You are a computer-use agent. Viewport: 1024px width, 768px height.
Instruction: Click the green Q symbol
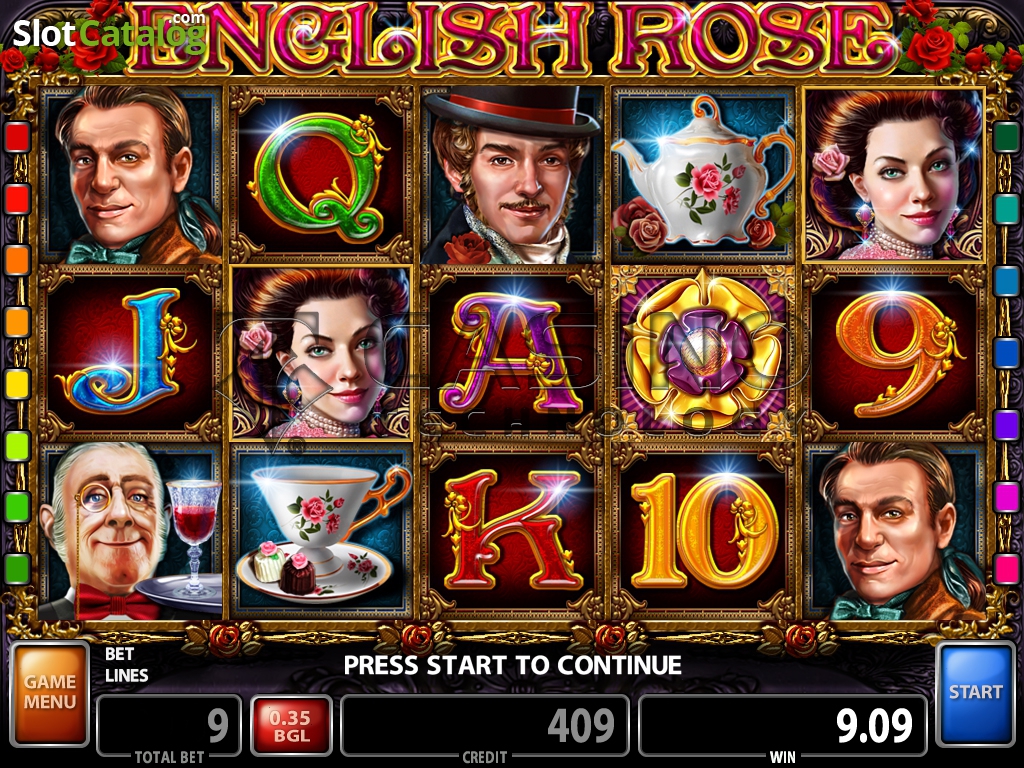pyautogui.click(x=320, y=175)
